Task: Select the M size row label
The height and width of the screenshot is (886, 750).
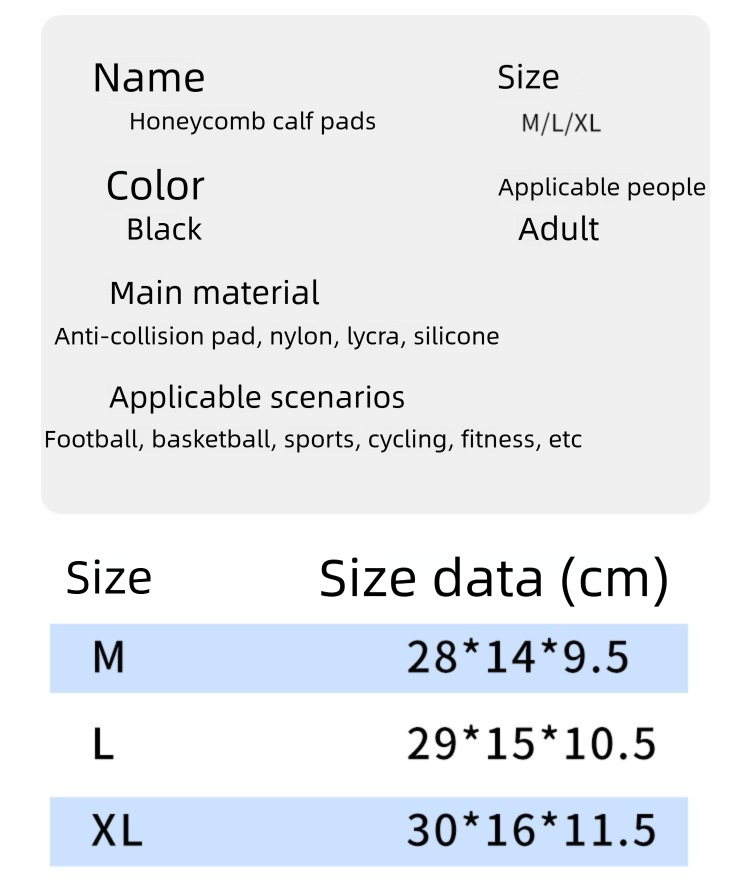Action: pyautogui.click(x=108, y=658)
